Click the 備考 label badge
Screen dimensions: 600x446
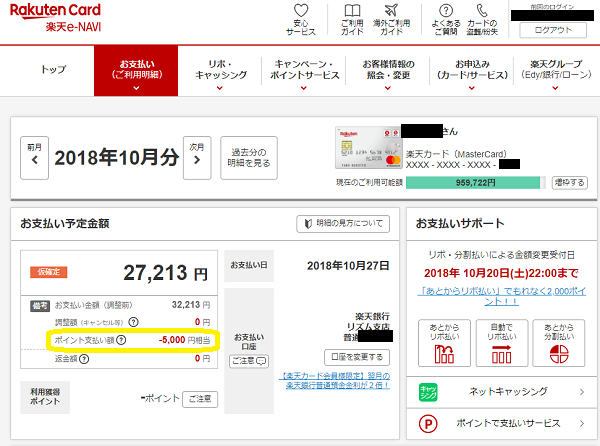click(x=40, y=306)
